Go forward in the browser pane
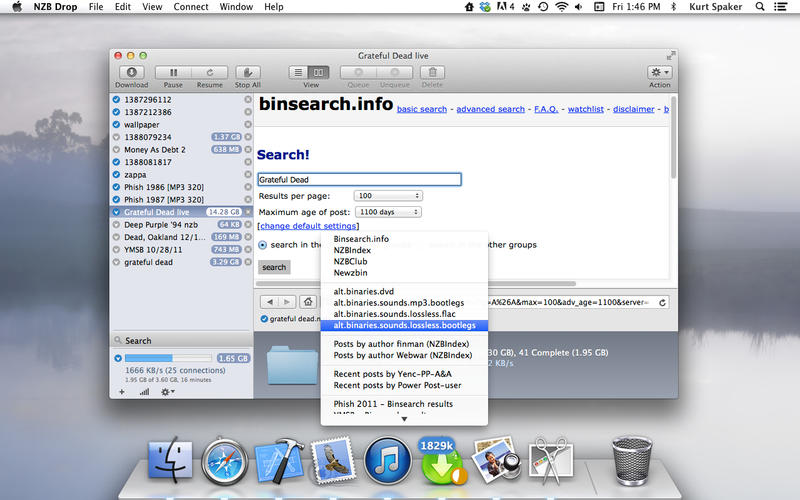The image size is (800, 500). click(287, 302)
